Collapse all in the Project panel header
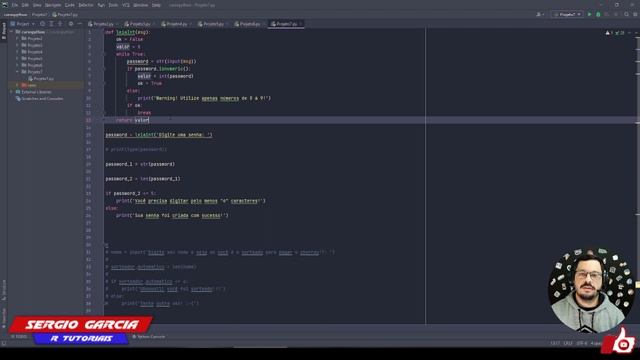 click(60, 24)
